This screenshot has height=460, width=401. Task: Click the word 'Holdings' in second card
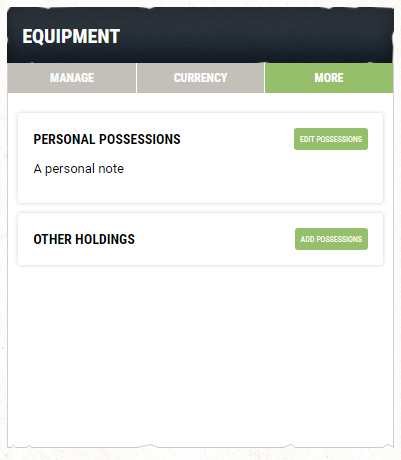[x=105, y=239]
